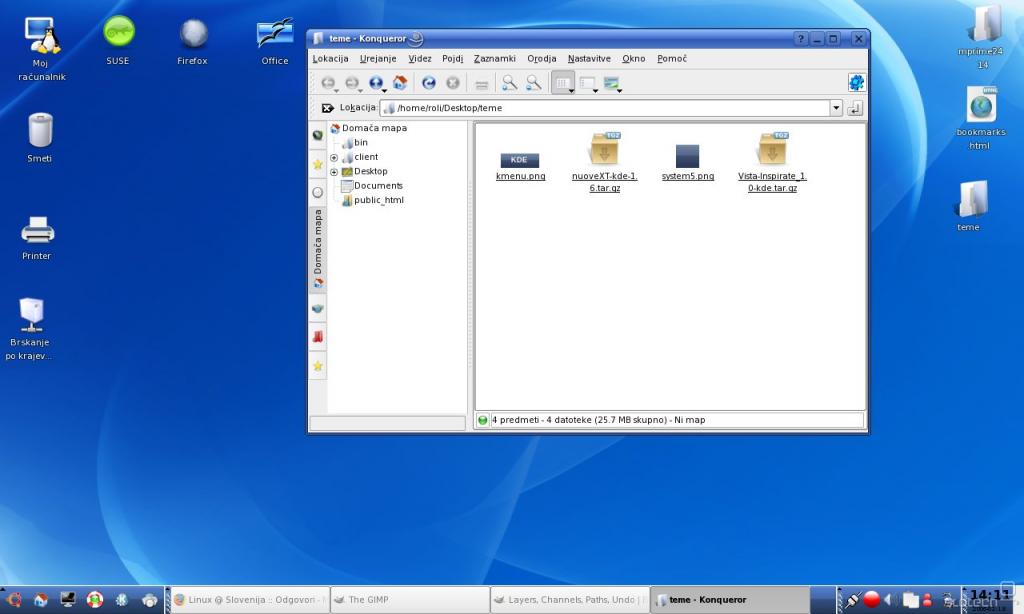Open the Urejanje menu
1024x614 pixels.
click(x=378, y=59)
